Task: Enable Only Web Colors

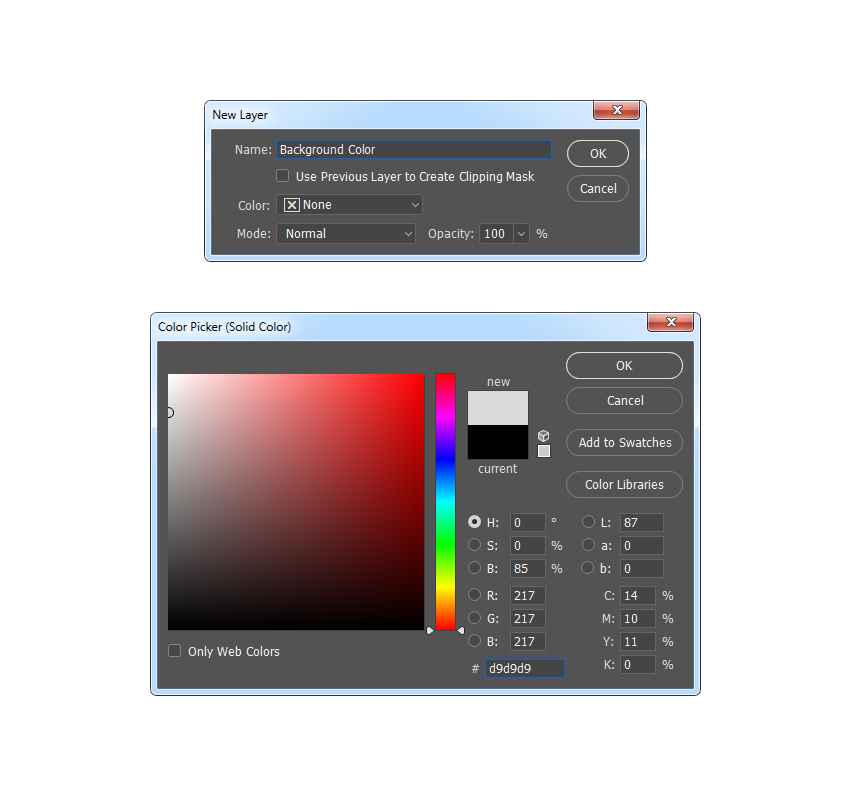Action: coord(175,651)
